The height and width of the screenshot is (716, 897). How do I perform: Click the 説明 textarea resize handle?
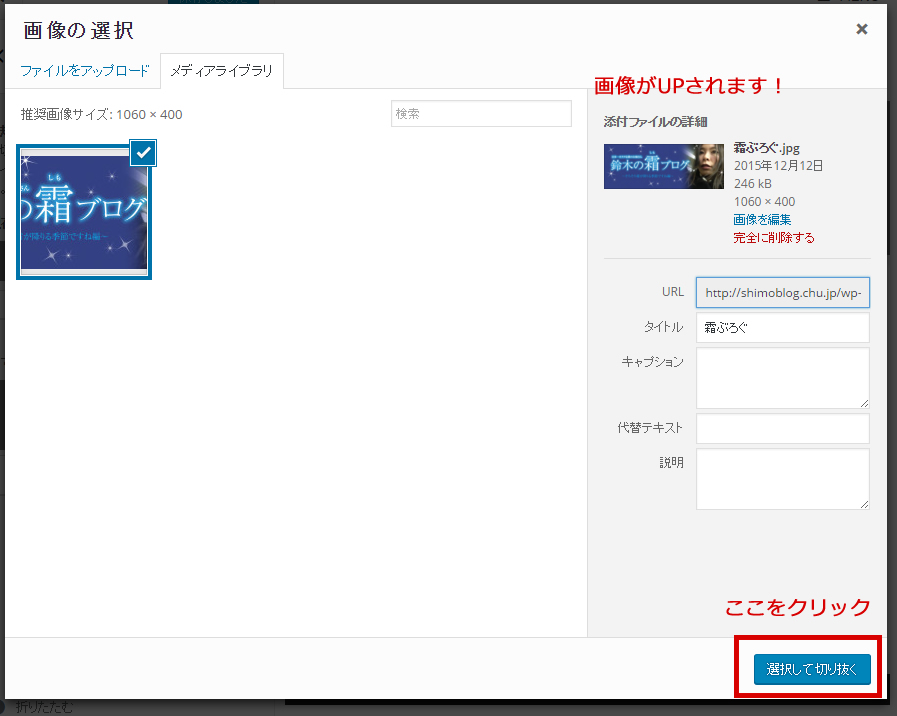point(864,504)
